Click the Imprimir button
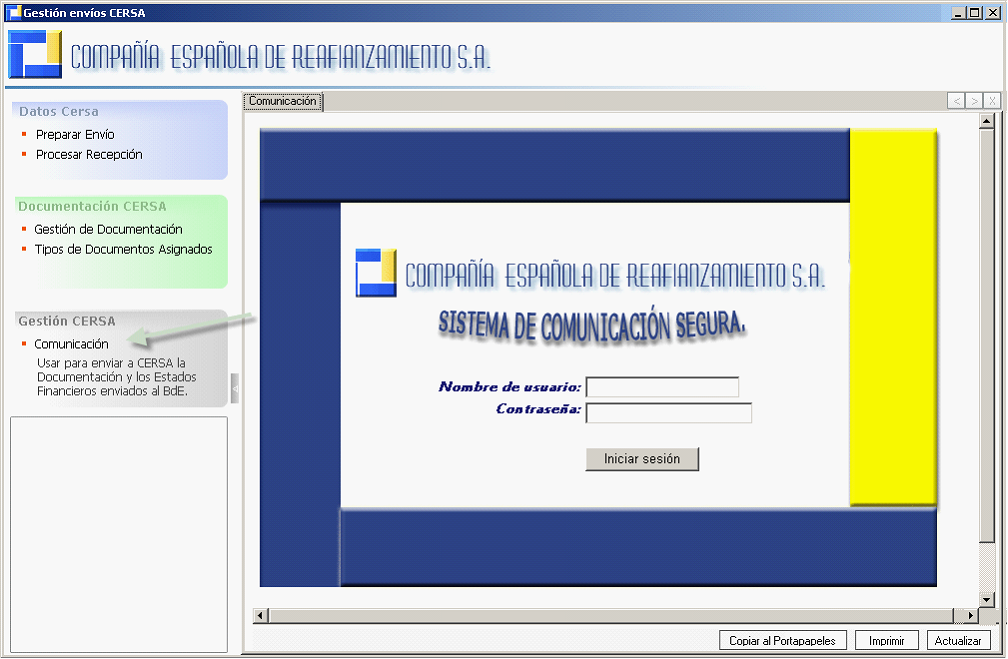Image resolution: width=1008 pixels, height=659 pixels. coord(886,640)
